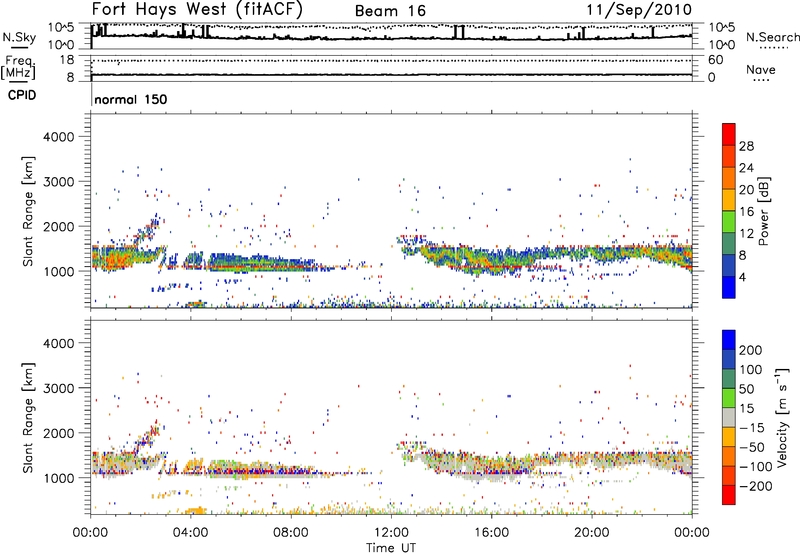The height and width of the screenshot is (554, 800).
Task: Select the 'Freq. [MHz]' axis label
Action: coord(19,68)
